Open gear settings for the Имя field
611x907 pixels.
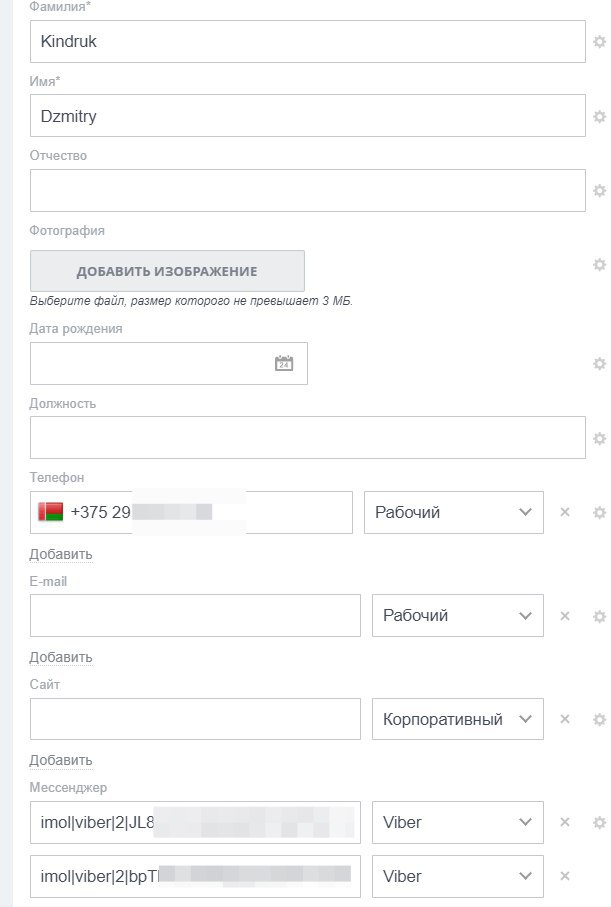point(599,116)
